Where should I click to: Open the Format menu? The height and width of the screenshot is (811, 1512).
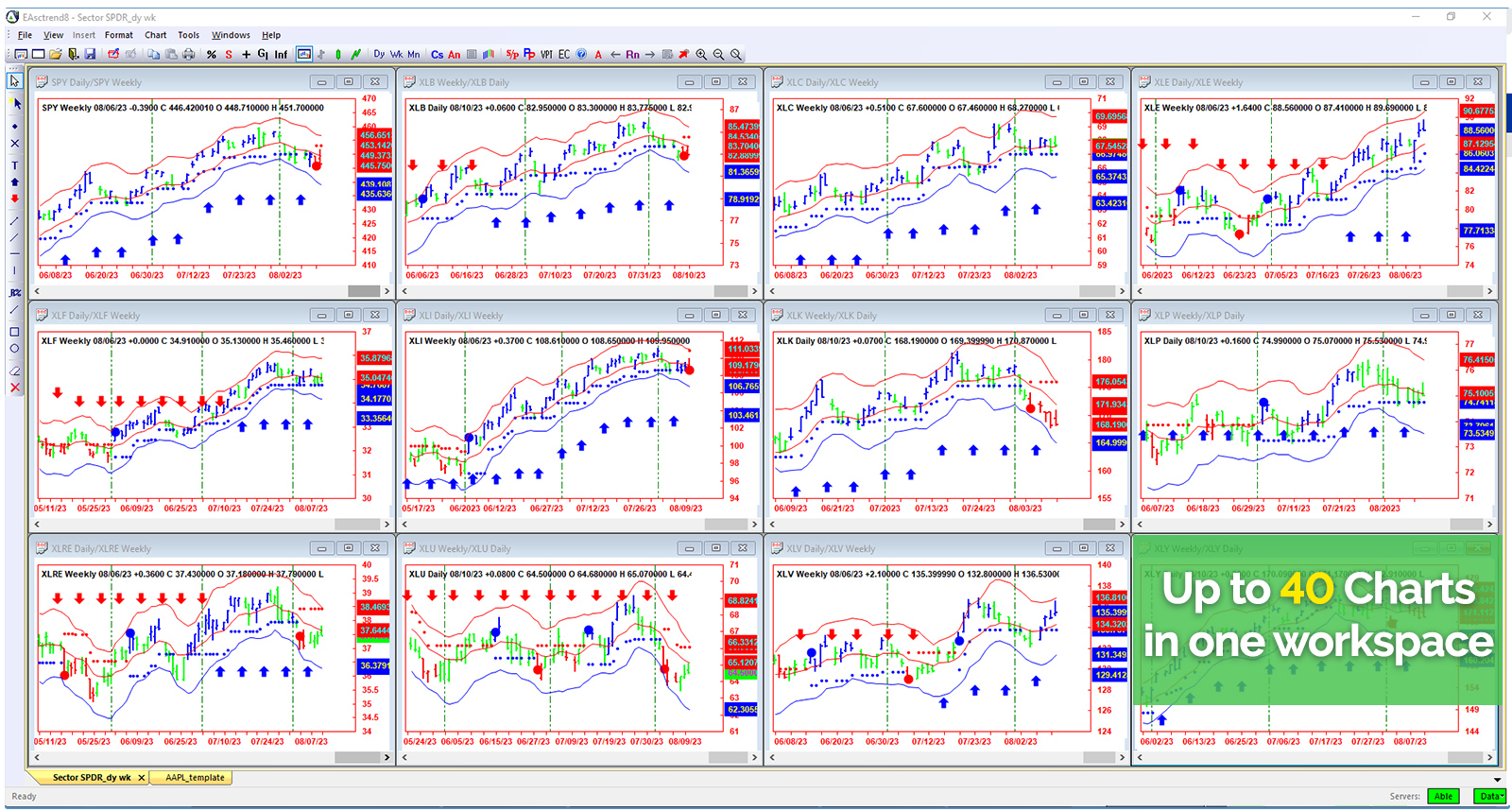[x=119, y=35]
